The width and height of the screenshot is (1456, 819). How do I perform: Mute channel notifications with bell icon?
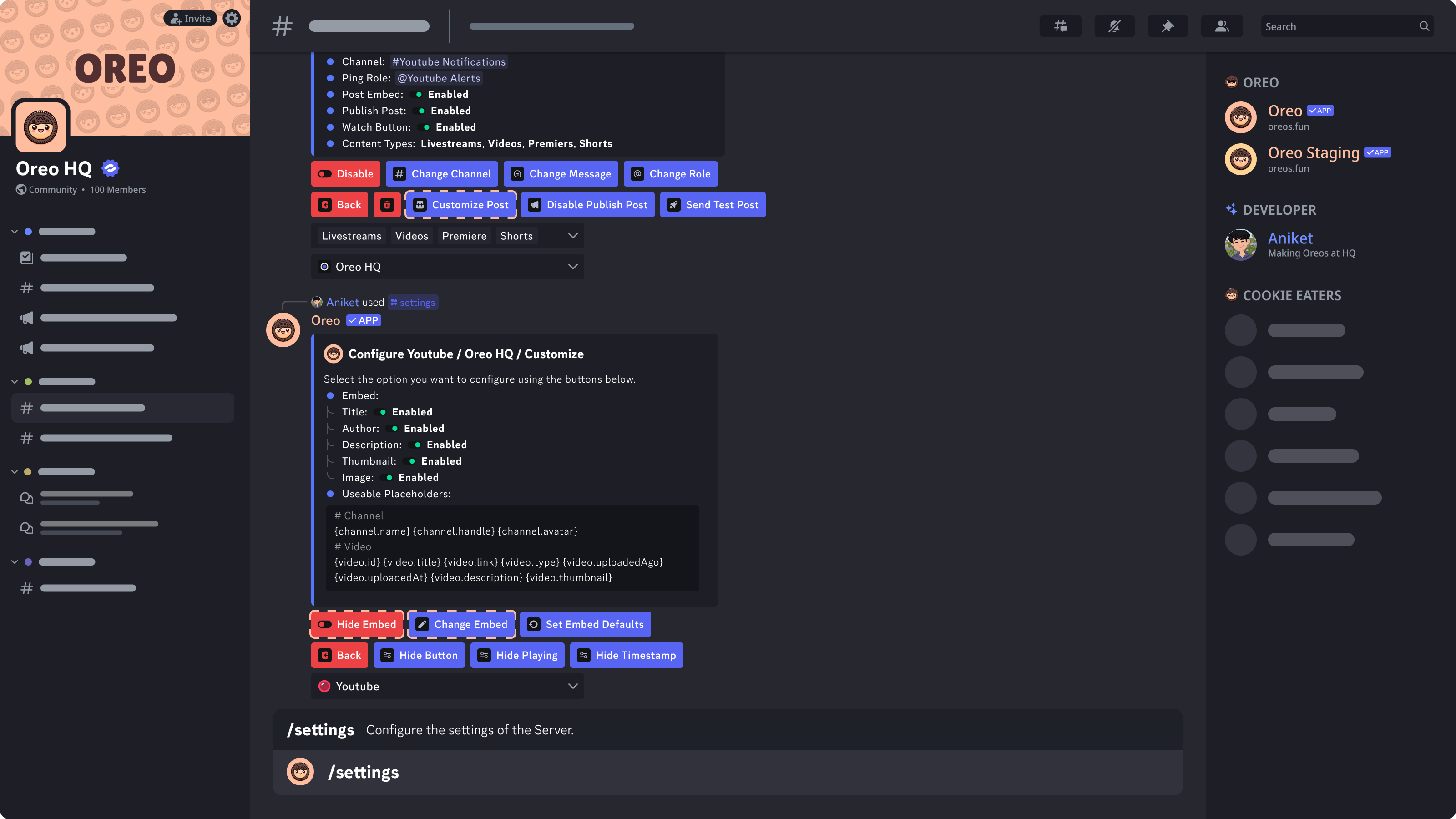tap(1114, 26)
